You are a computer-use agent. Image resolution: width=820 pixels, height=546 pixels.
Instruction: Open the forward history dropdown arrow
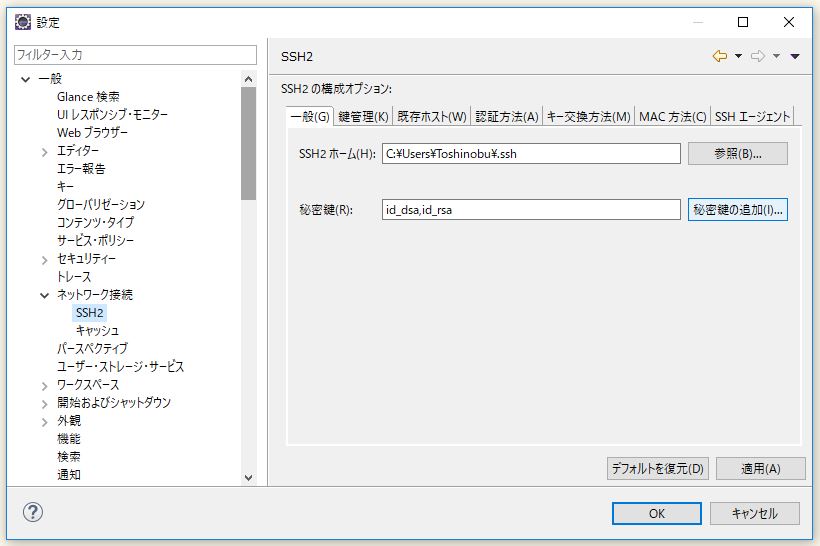777,56
